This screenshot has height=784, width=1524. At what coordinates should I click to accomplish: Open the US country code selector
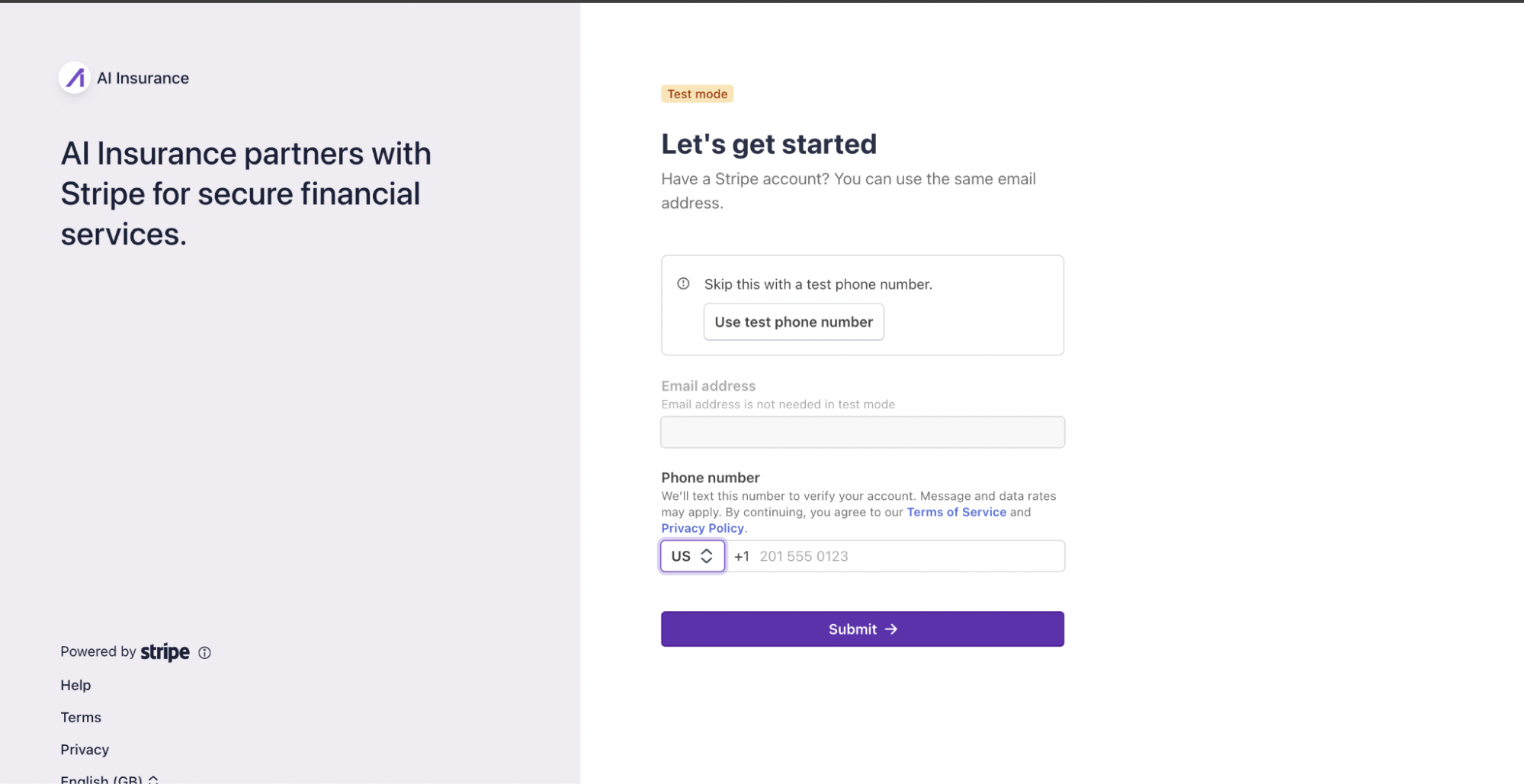(x=692, y=556)
